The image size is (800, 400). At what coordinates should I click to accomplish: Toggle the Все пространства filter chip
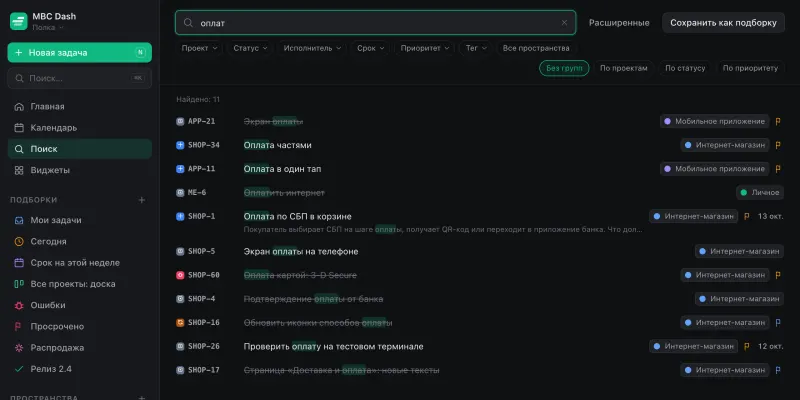[536, 48]
